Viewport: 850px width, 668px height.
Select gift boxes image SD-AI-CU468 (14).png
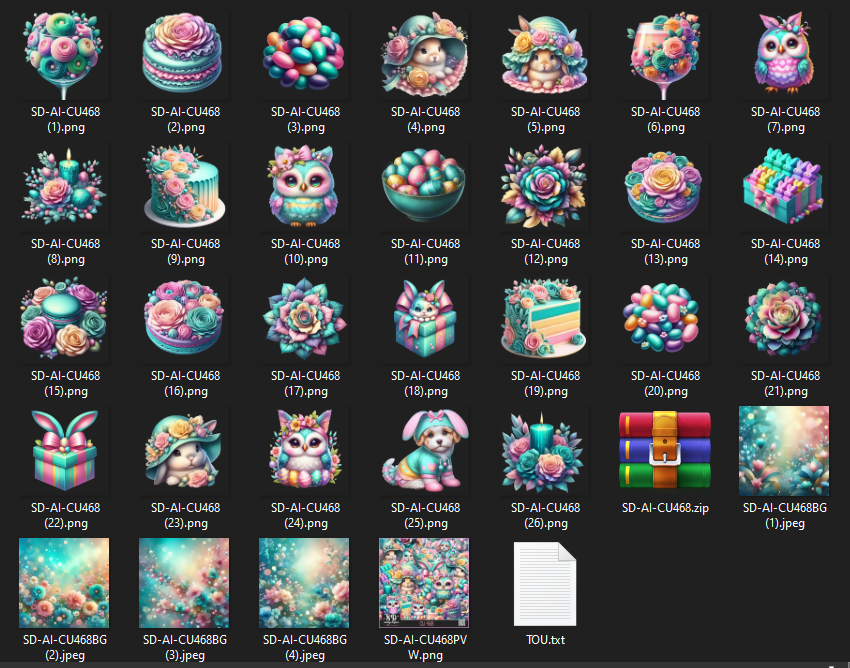[785, 187]
